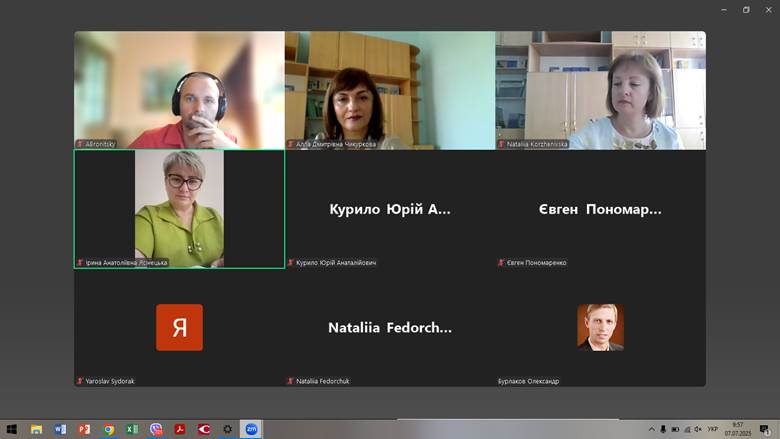Viewport: 780px width, 439px height.
Task: Click the network status tray icon
Action: pyautogui.click(x=686, y=429)
